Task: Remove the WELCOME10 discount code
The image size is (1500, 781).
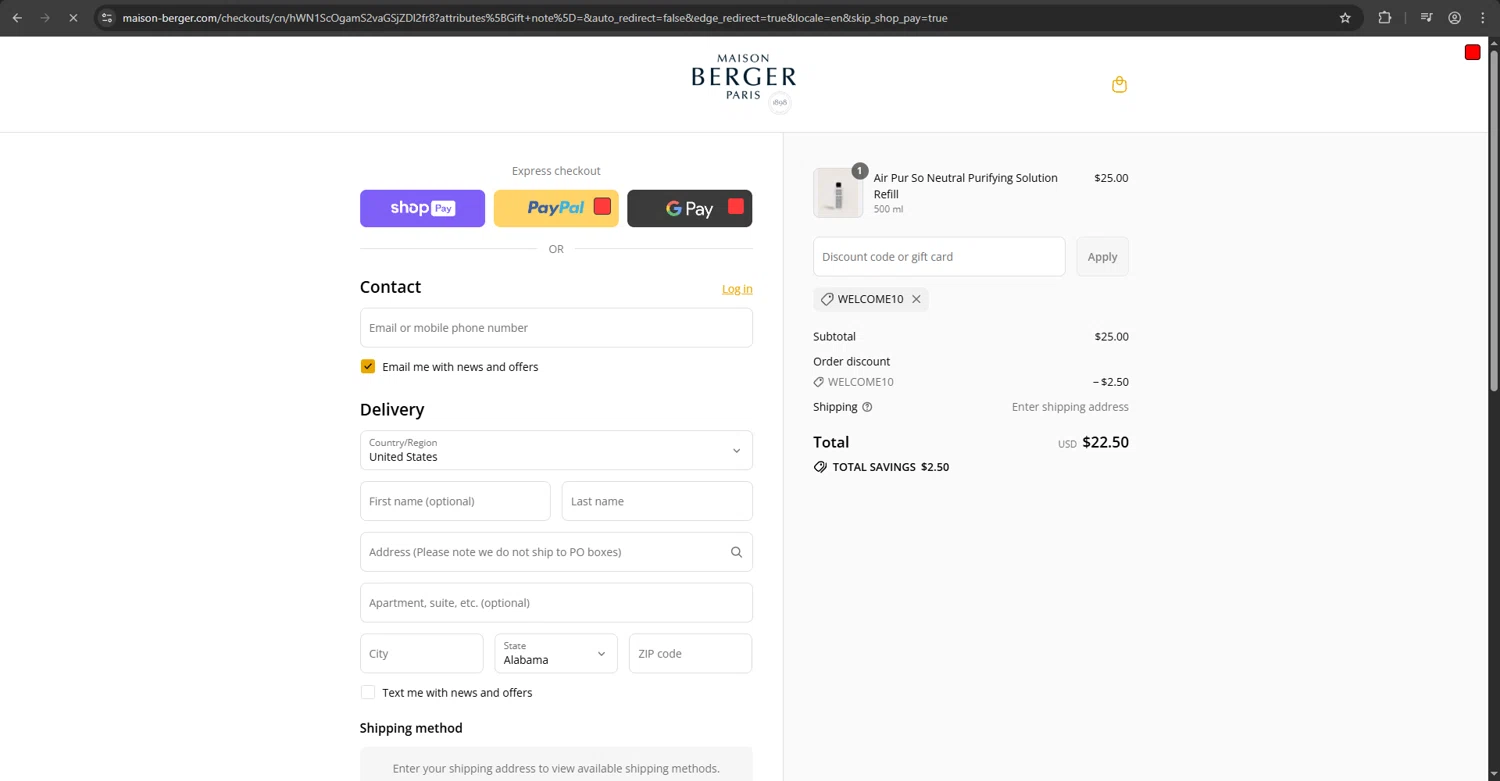Action: [916, 299]
